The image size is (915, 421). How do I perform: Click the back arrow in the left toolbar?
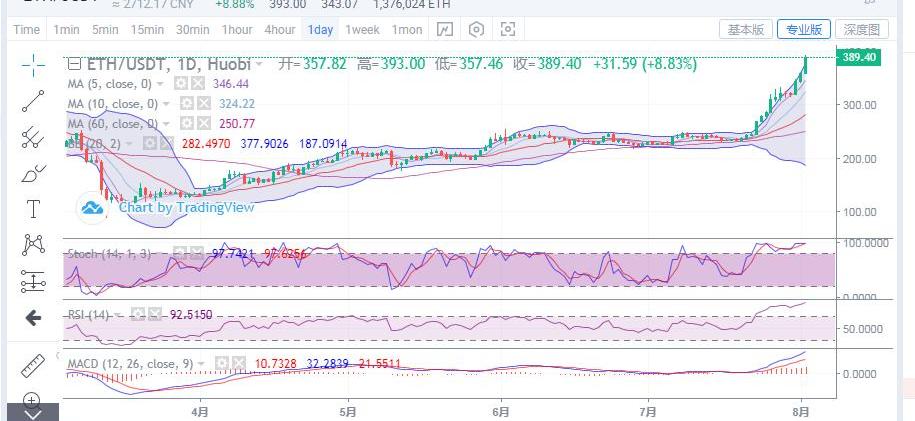click(33, 318)
